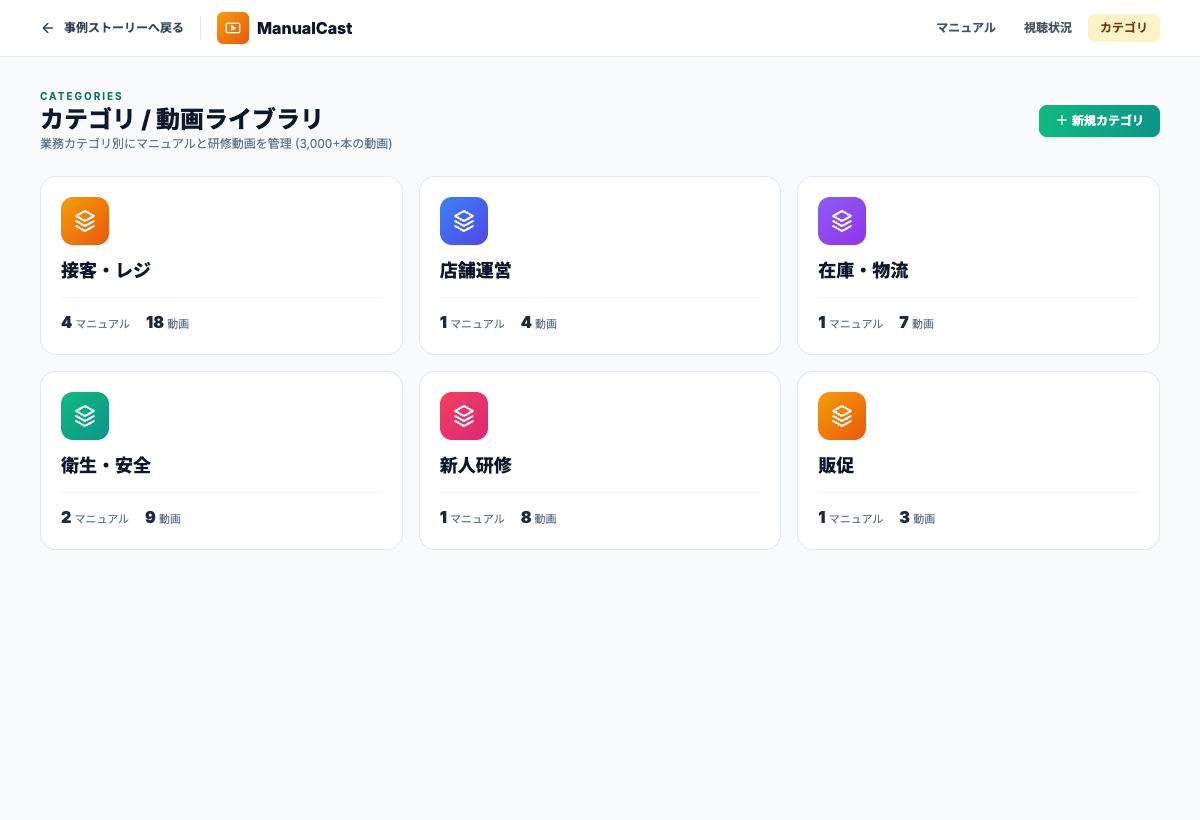Click the green layers icon for 衛生・安全
The height and width of the screenshot is (820, 1200).
click(85, 416)
